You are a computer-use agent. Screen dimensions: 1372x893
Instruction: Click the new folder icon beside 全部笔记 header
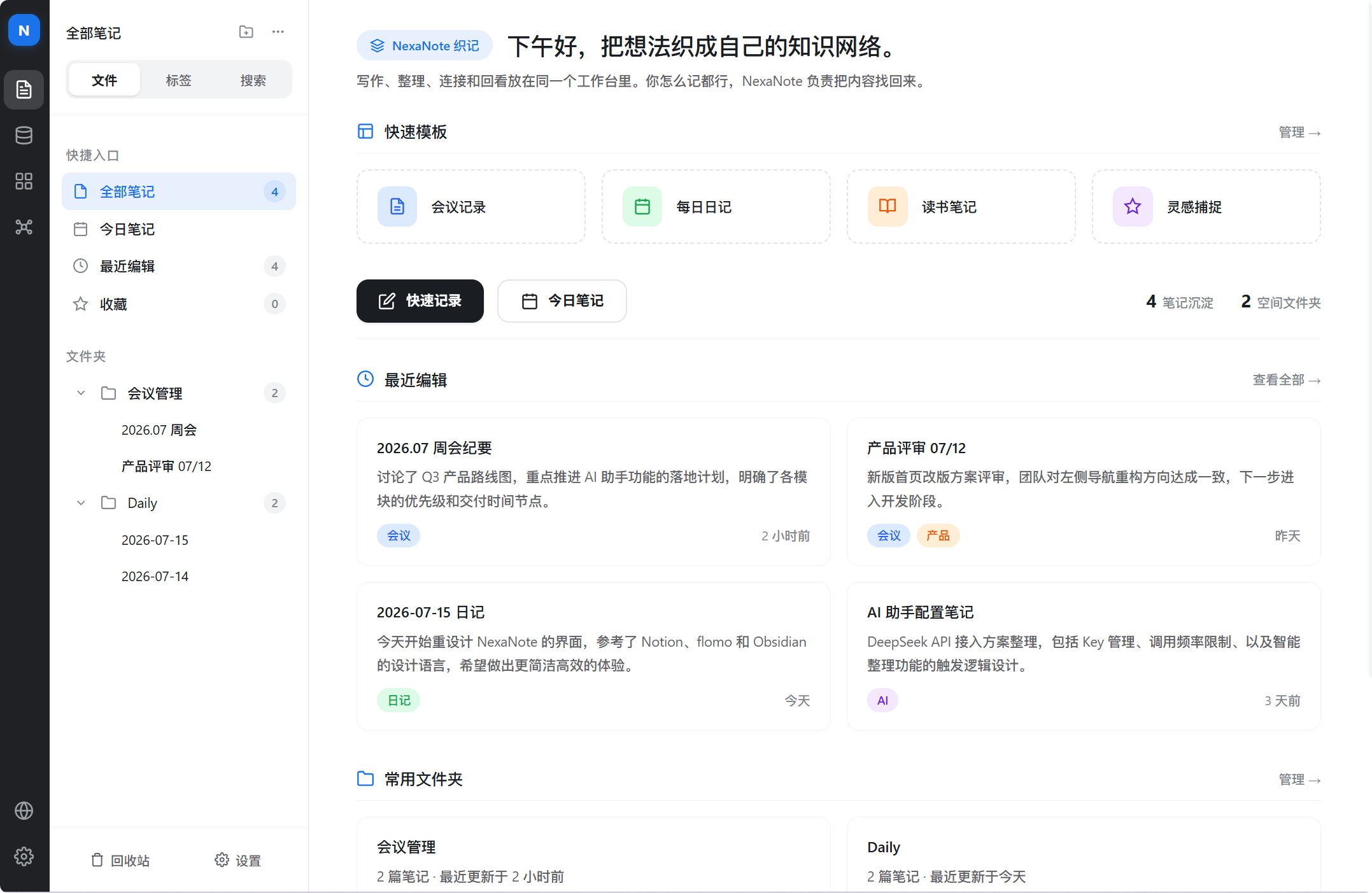[x=246, y=32]
